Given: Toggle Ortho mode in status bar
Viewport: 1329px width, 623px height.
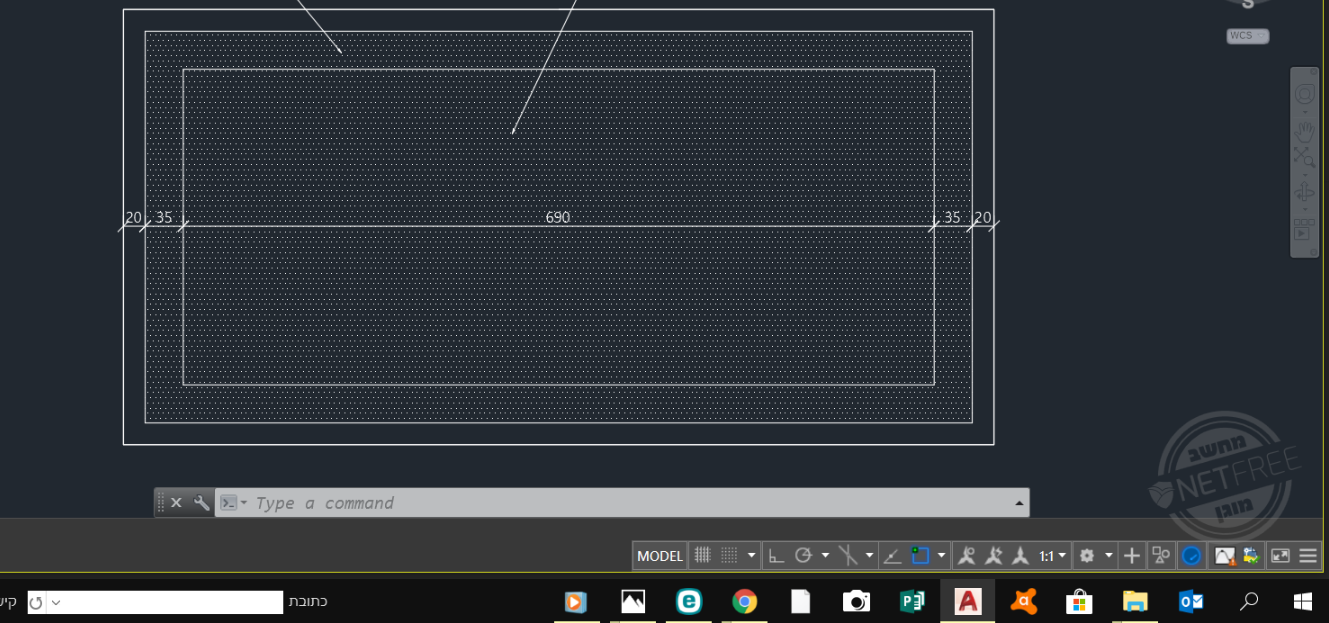Looking at the screenshot, I should (776, 556).
